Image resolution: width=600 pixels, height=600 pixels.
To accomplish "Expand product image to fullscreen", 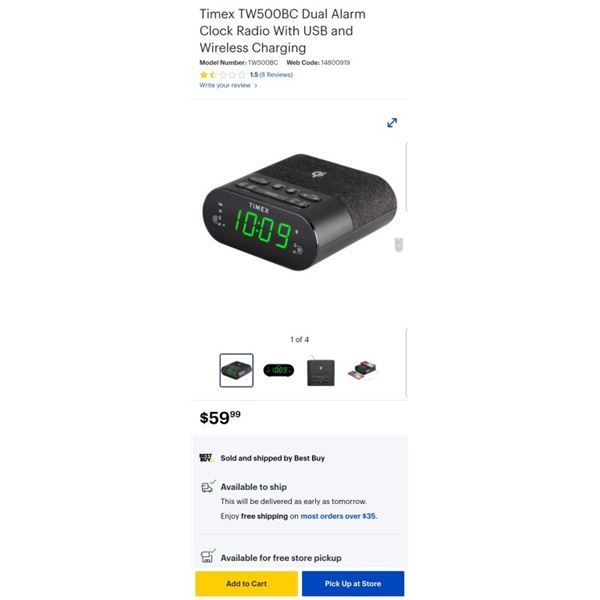I will click(392, 123).
